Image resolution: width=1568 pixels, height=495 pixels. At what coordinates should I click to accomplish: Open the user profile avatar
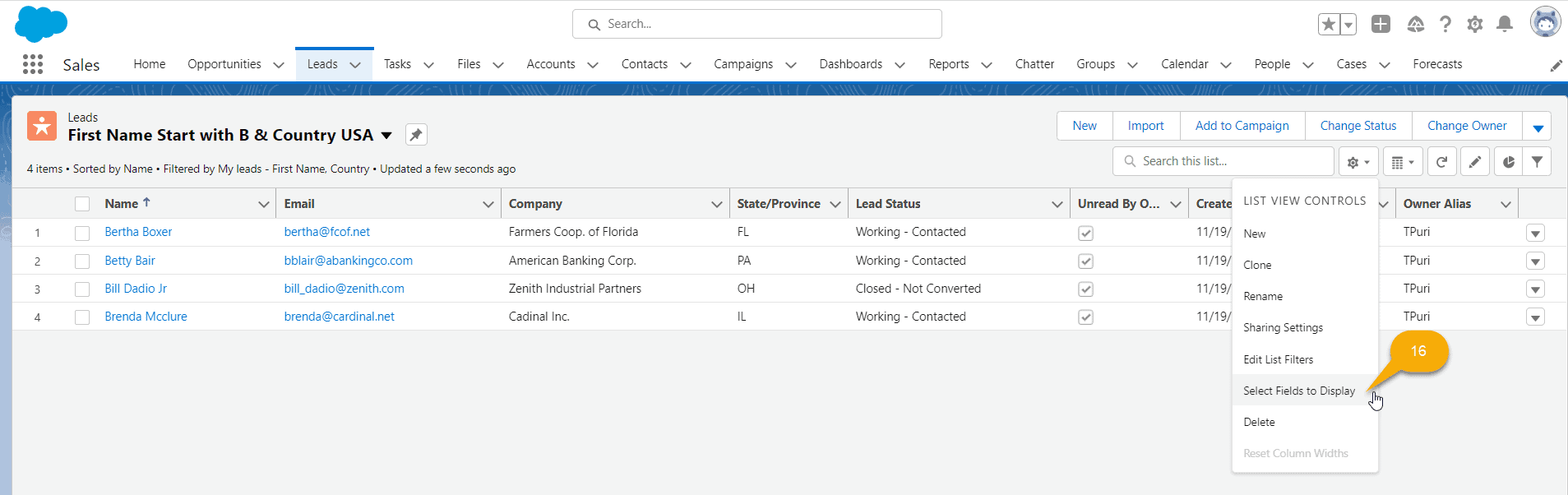click(1545, 22)
